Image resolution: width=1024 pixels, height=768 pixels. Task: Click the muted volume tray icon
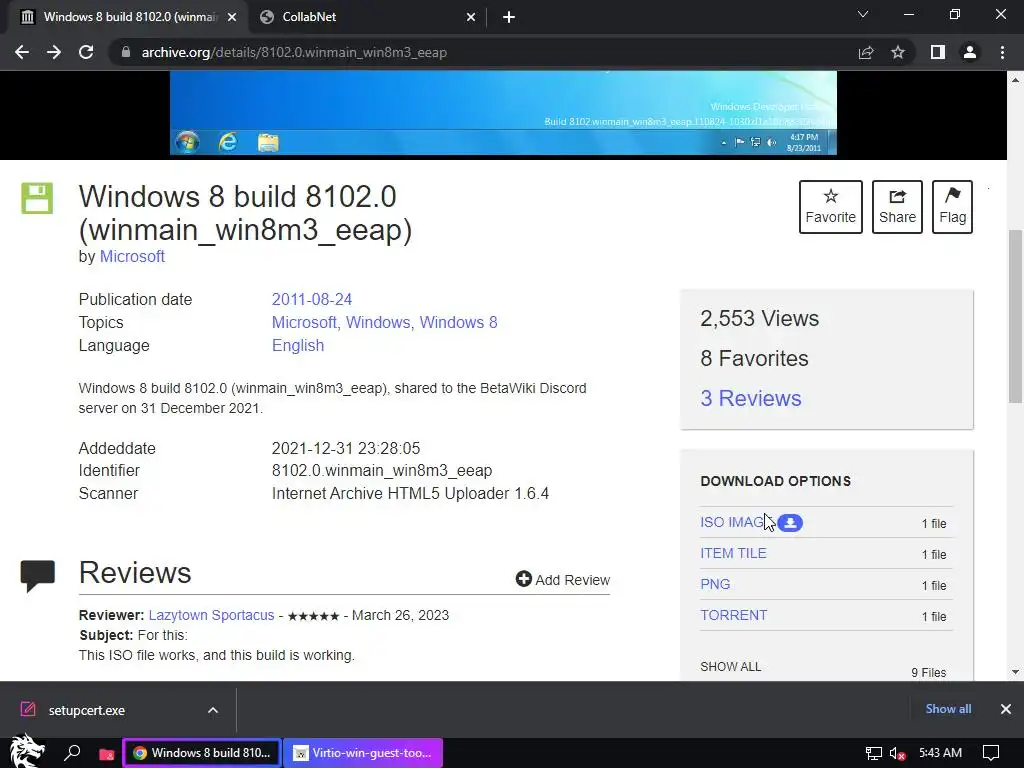point(897,754)
